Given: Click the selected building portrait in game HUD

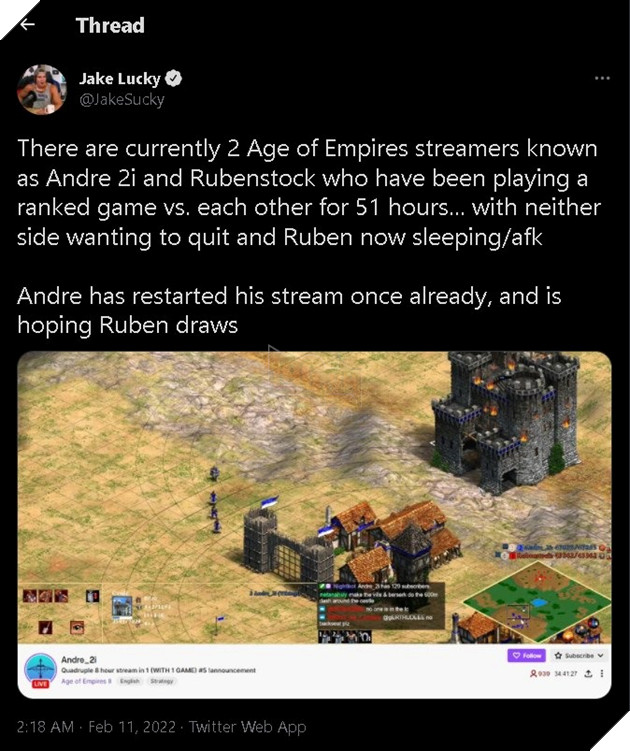Looking at the screenshot, I should 122,608.
